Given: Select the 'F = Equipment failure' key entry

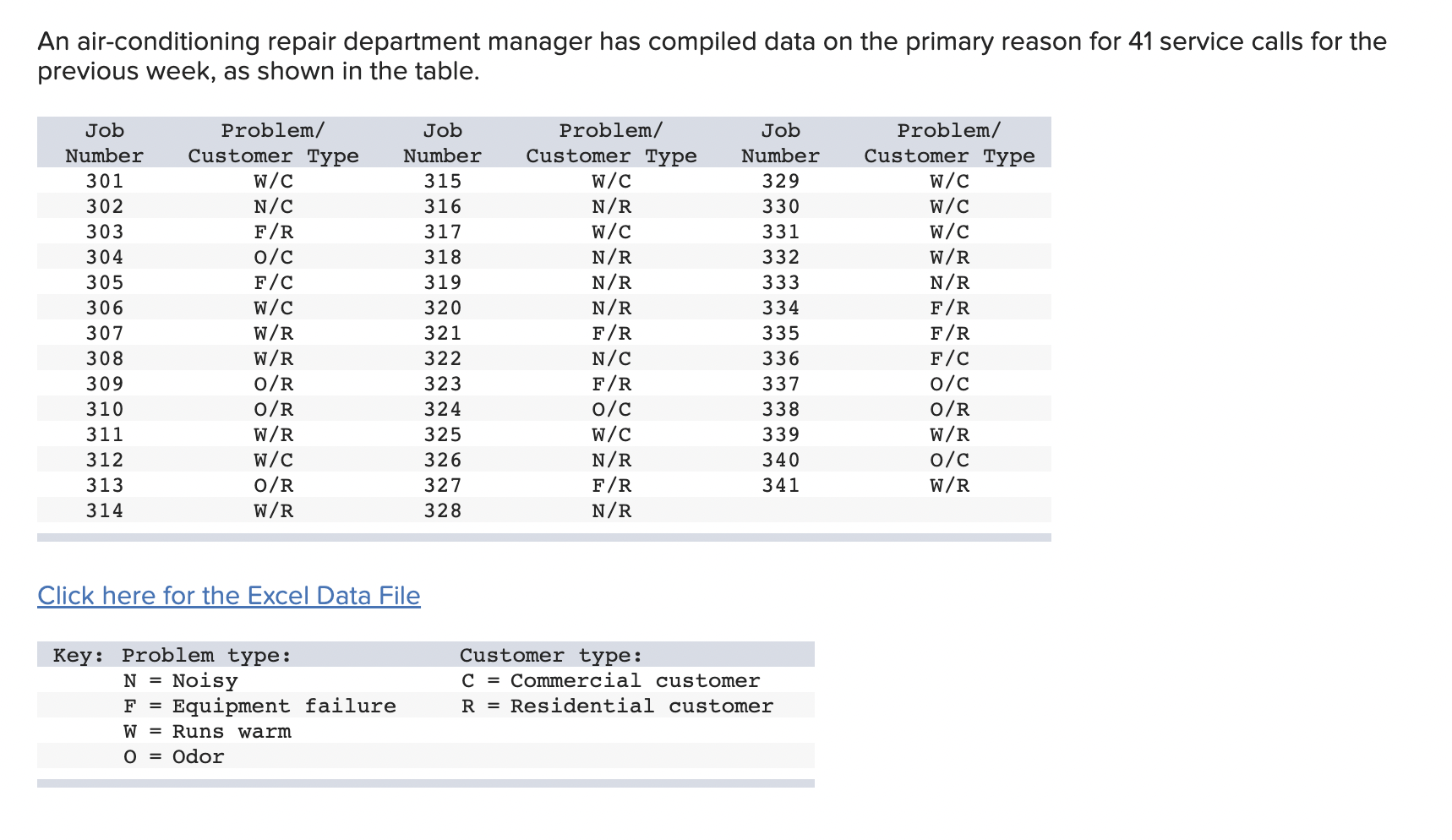Looking at the screenshot, I should pos(259,706).
